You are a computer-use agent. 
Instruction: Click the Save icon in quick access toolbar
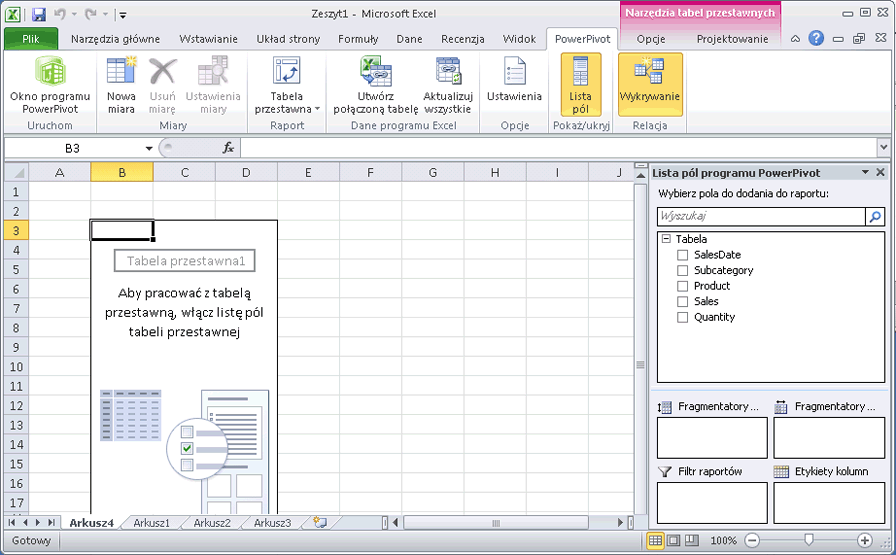[39, 14]
